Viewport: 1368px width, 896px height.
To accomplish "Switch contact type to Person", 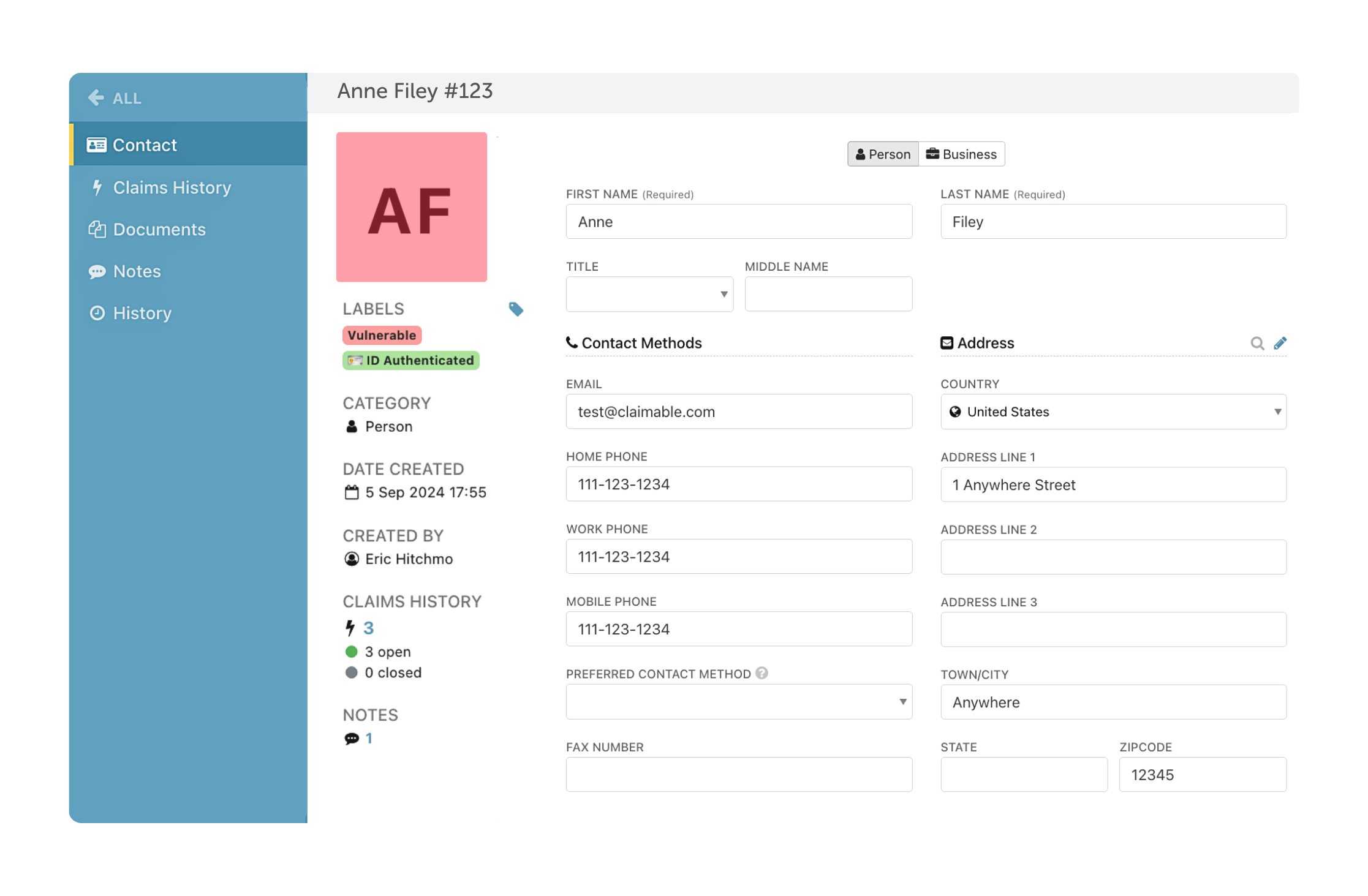I will click(883, 154).
